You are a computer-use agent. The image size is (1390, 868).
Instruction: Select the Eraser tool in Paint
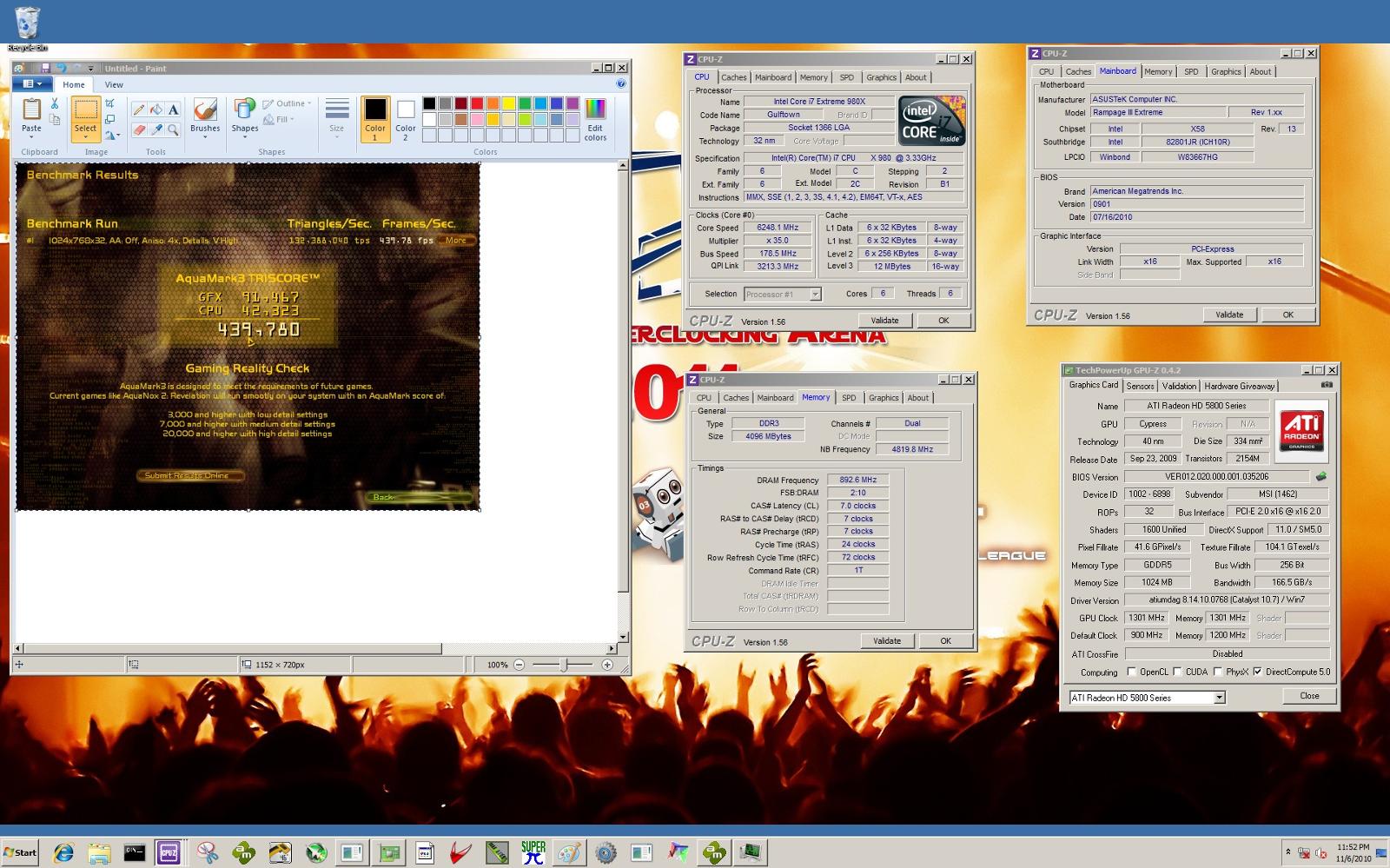139,129
